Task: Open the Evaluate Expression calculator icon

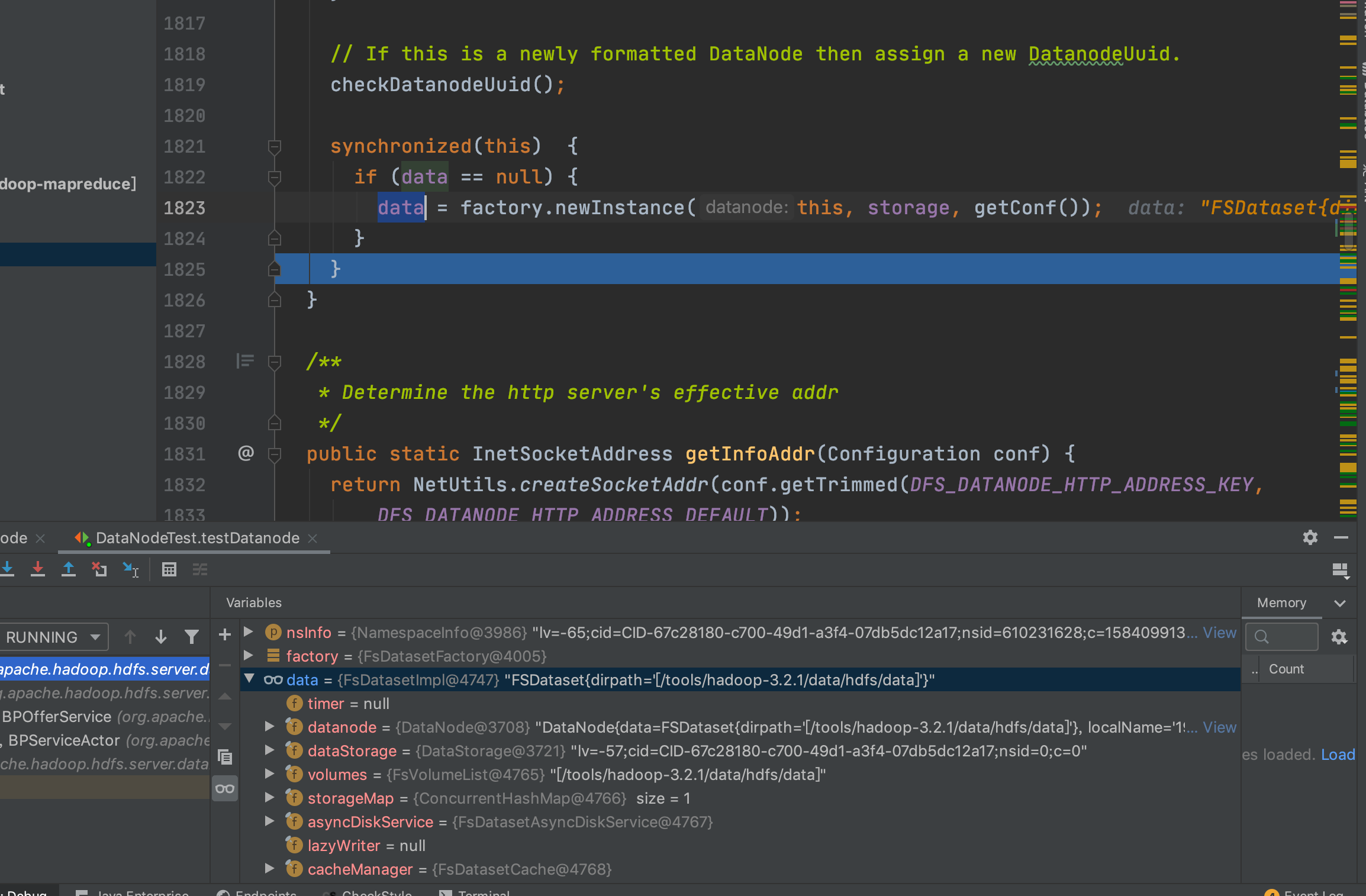Action: [x=169, y=569]
